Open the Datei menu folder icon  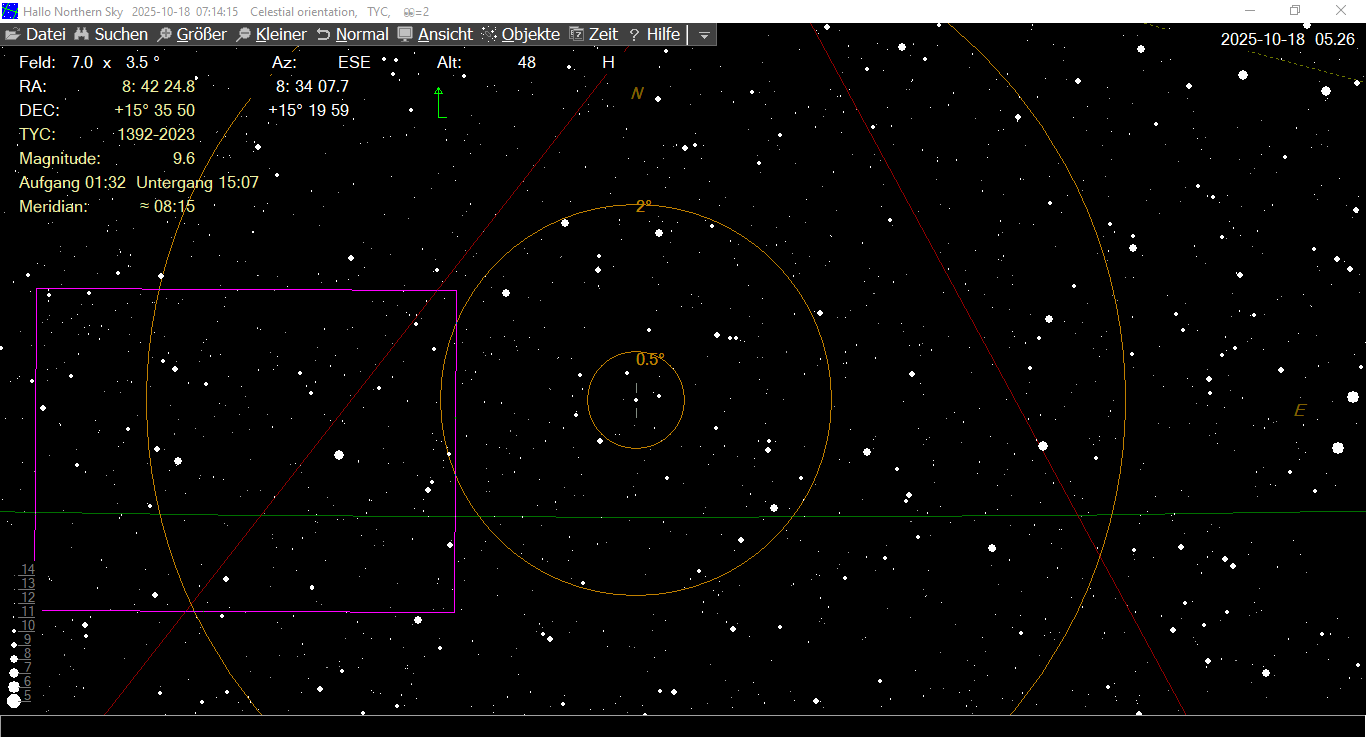coord(13,34)
